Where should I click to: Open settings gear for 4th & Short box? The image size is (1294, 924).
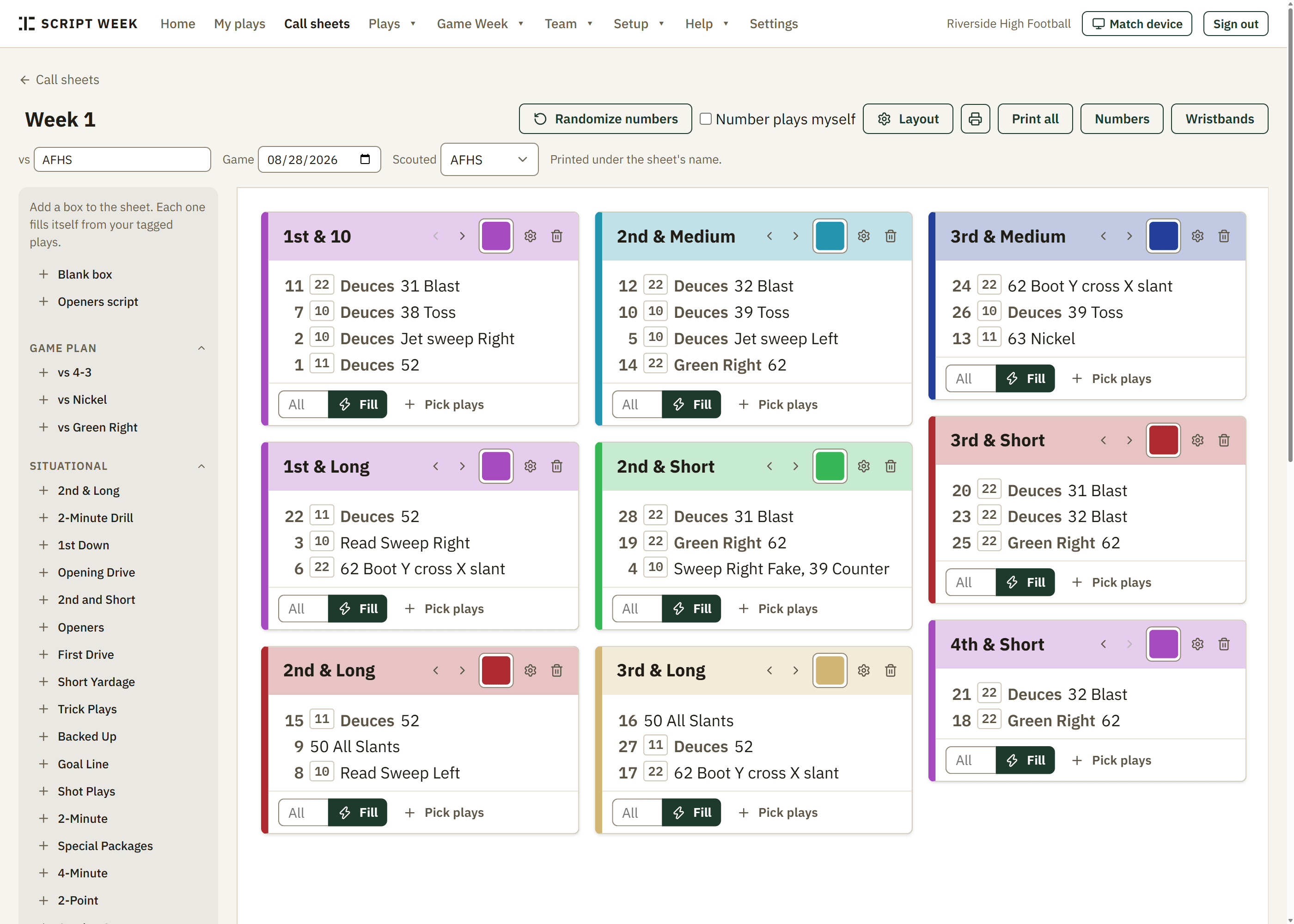(1198, 644)
